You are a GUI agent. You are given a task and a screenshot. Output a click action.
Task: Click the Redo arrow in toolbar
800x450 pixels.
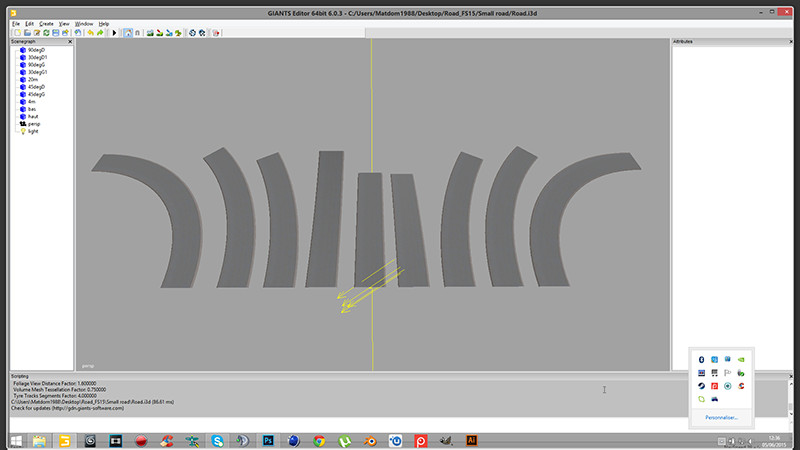(100, 32)
